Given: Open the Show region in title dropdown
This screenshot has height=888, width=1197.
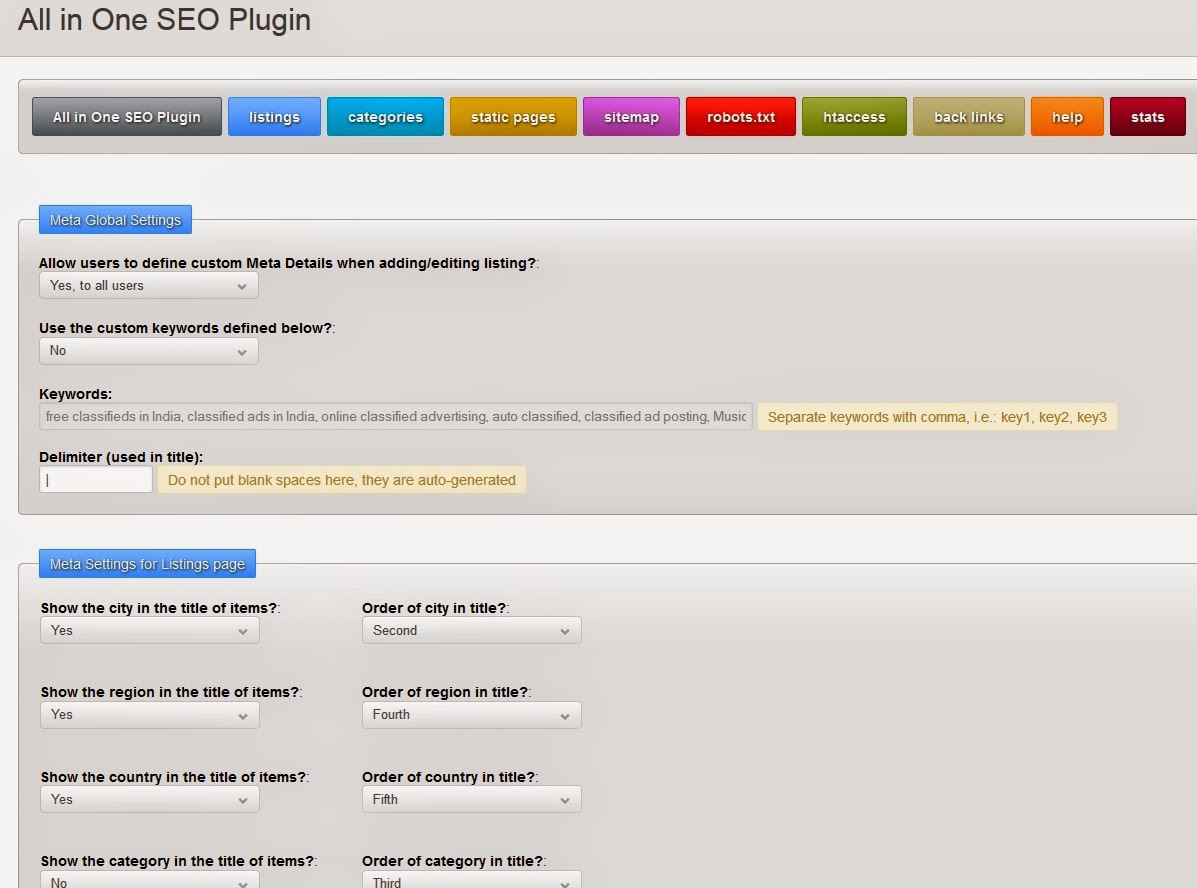Looking at the screenshot, I should click(x=150, y=715).
